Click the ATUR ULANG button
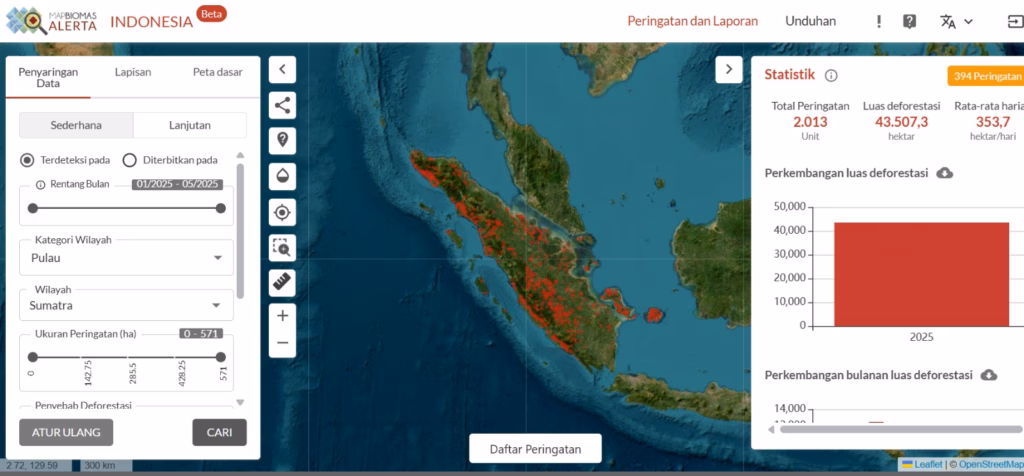 coord(66,432)
